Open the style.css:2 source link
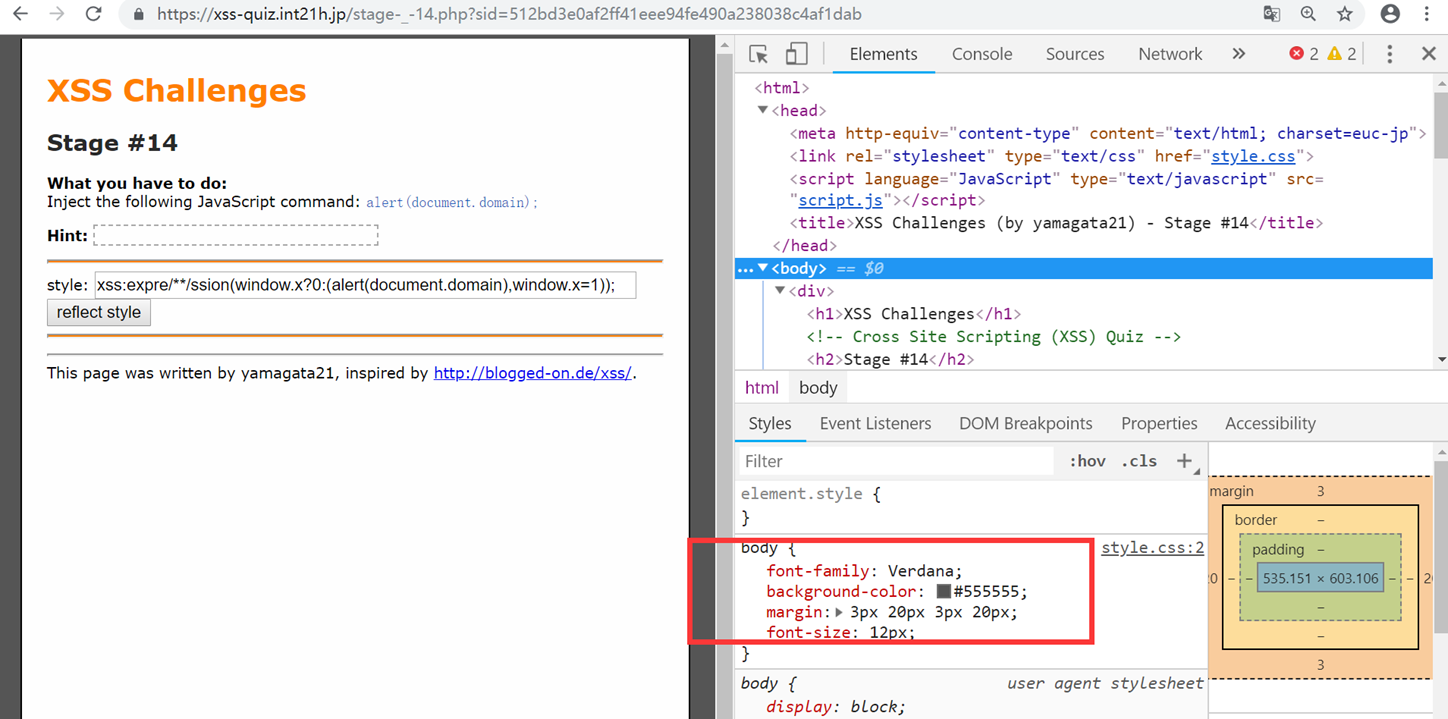The image size is (1448, 719). (x=1152, y=547)
